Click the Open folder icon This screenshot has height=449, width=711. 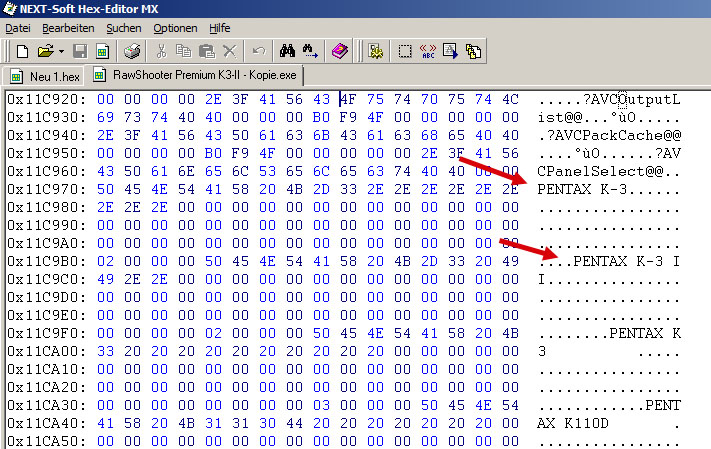(44, 51)
